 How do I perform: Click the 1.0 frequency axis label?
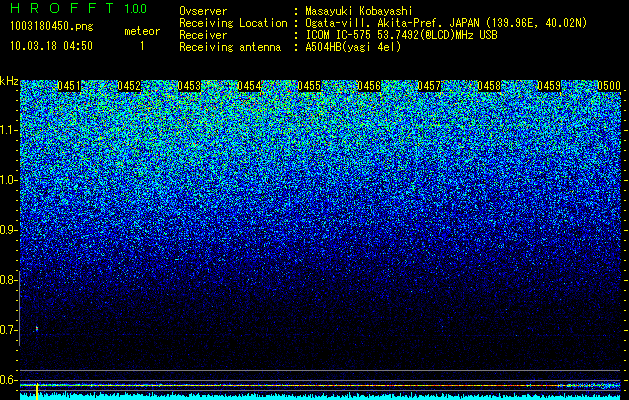(9, 180)
